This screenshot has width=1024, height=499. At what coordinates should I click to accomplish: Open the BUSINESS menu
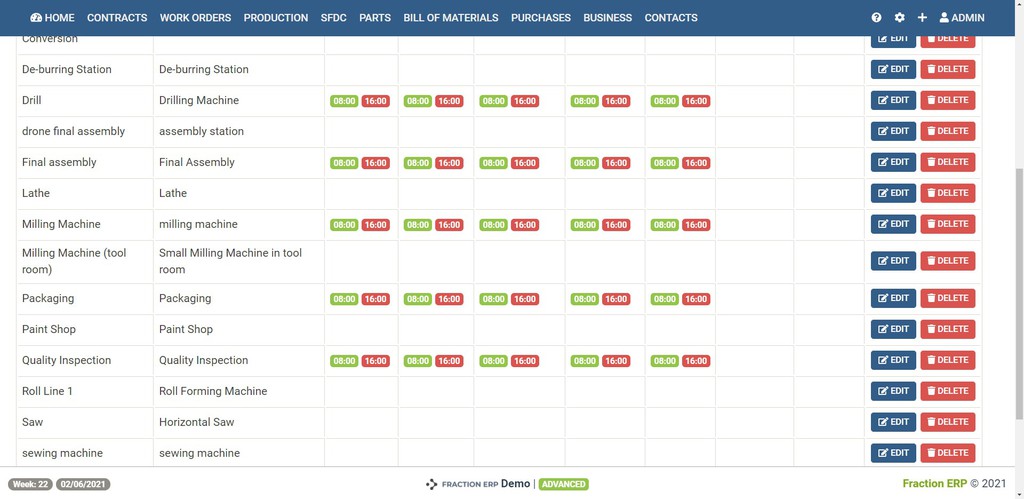pos(607,18)
